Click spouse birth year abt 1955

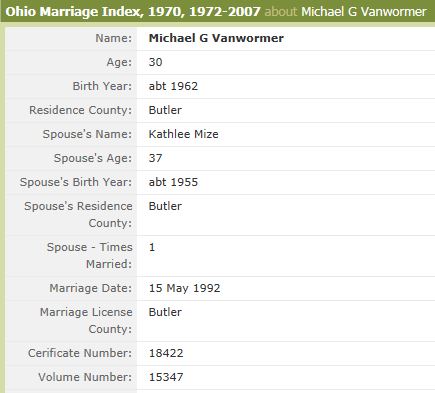(x=173, y=182)
